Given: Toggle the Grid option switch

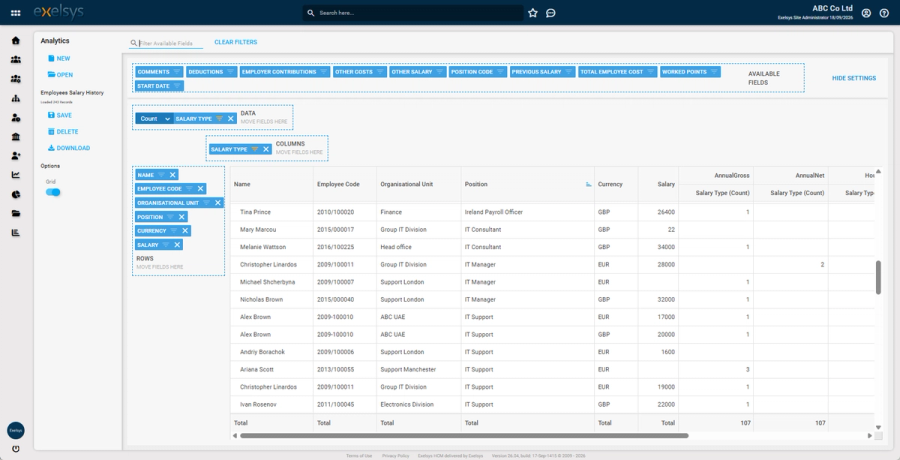Looking at the screenshot, I should (53, 192).
